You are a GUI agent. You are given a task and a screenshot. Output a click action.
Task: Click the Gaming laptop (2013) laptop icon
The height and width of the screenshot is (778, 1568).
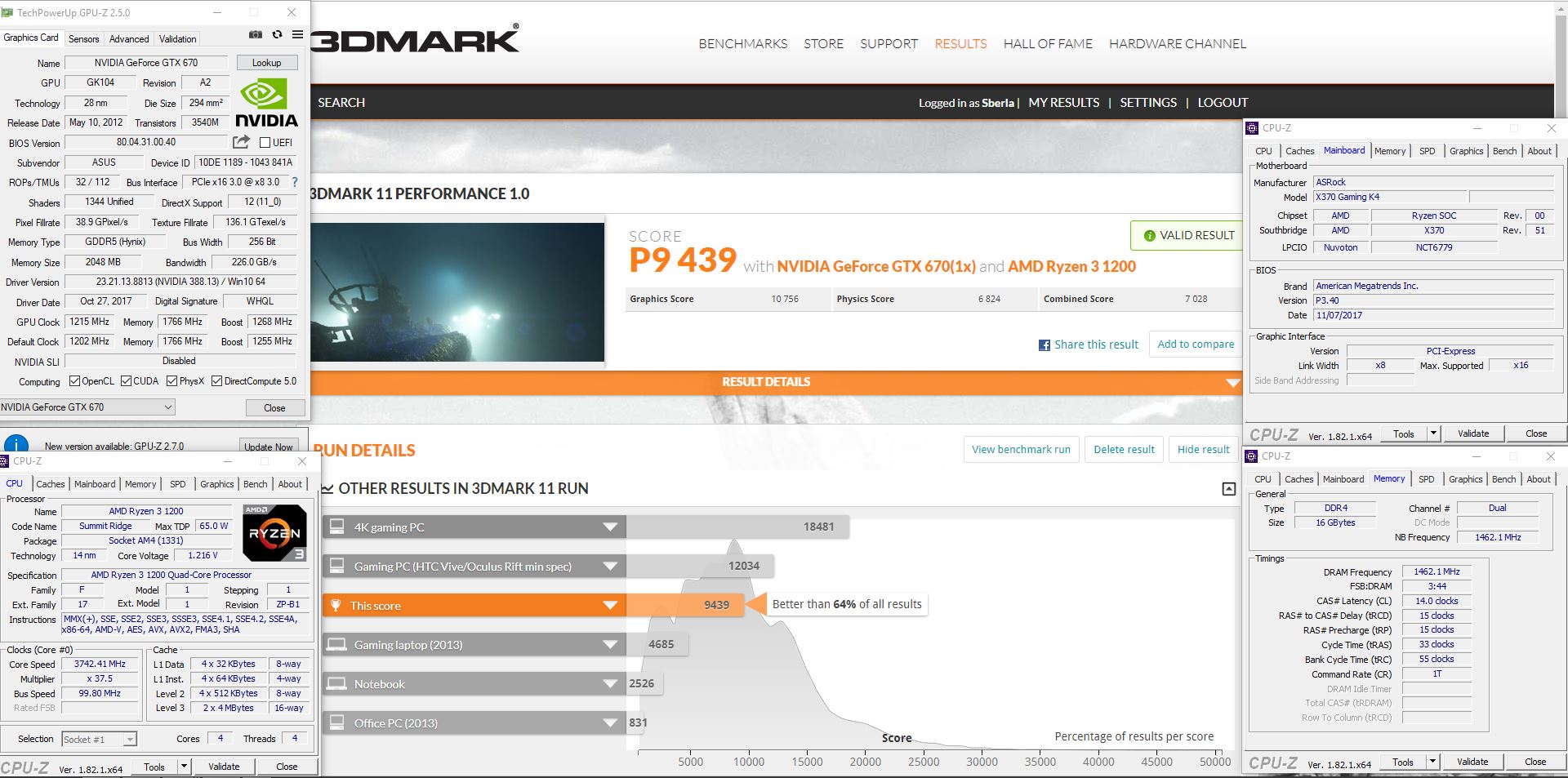coord(336,644)
